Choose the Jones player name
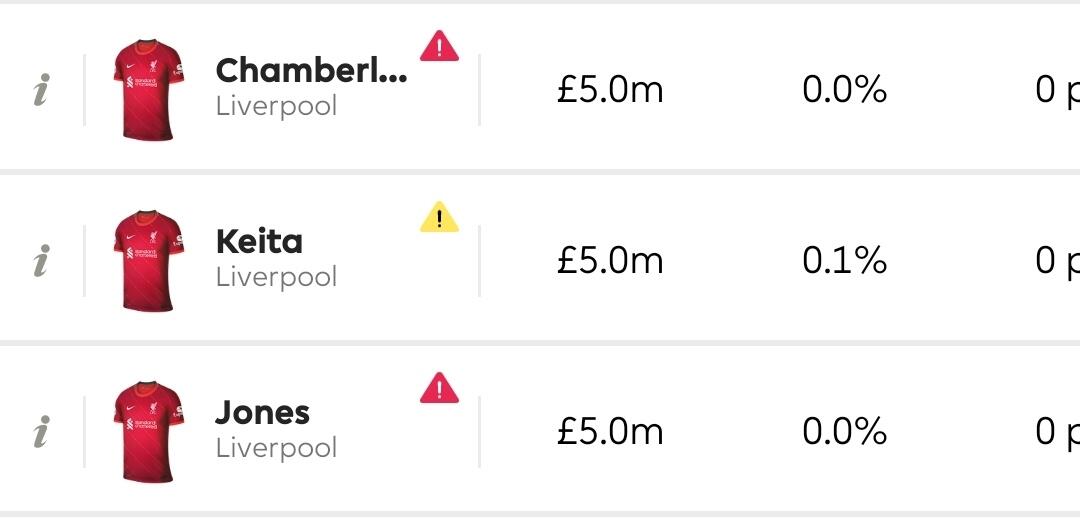This screenshot has height=523, width=1080. coord(263,413)
